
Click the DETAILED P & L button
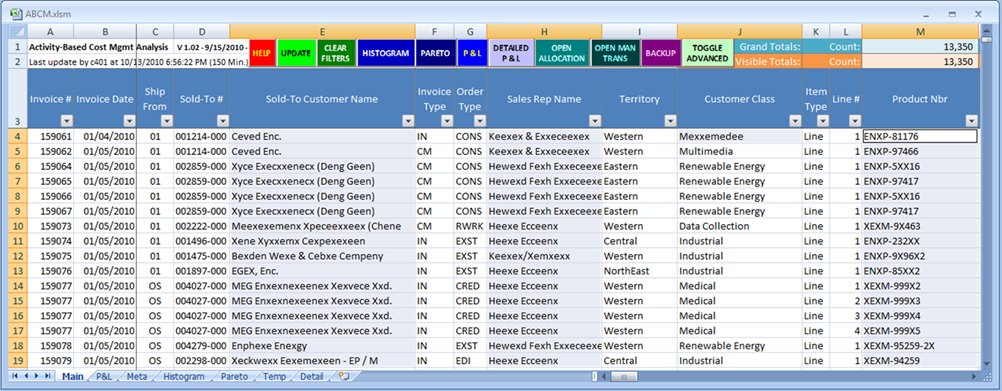coord(511,54)
